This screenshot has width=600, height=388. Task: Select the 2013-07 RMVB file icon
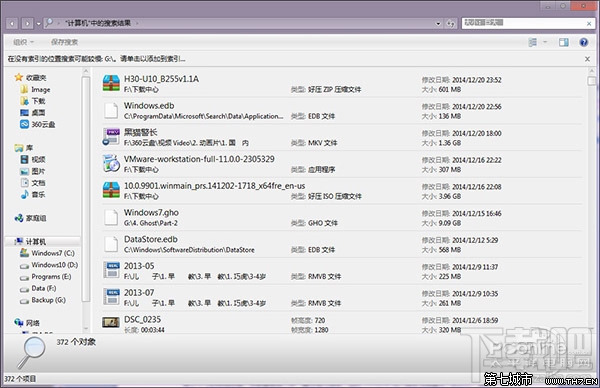coord(111,297)
